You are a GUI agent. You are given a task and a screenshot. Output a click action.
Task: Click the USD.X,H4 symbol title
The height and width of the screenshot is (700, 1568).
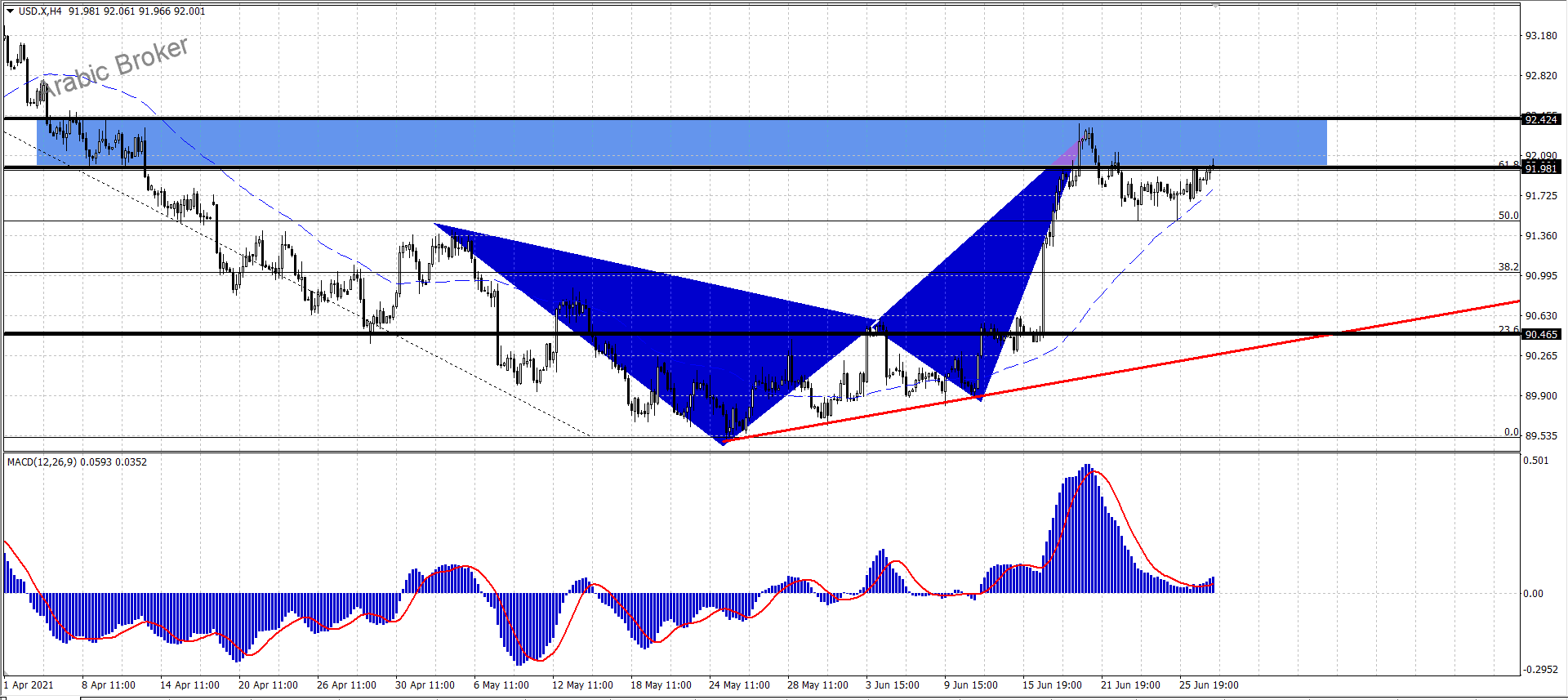point(40,11)
